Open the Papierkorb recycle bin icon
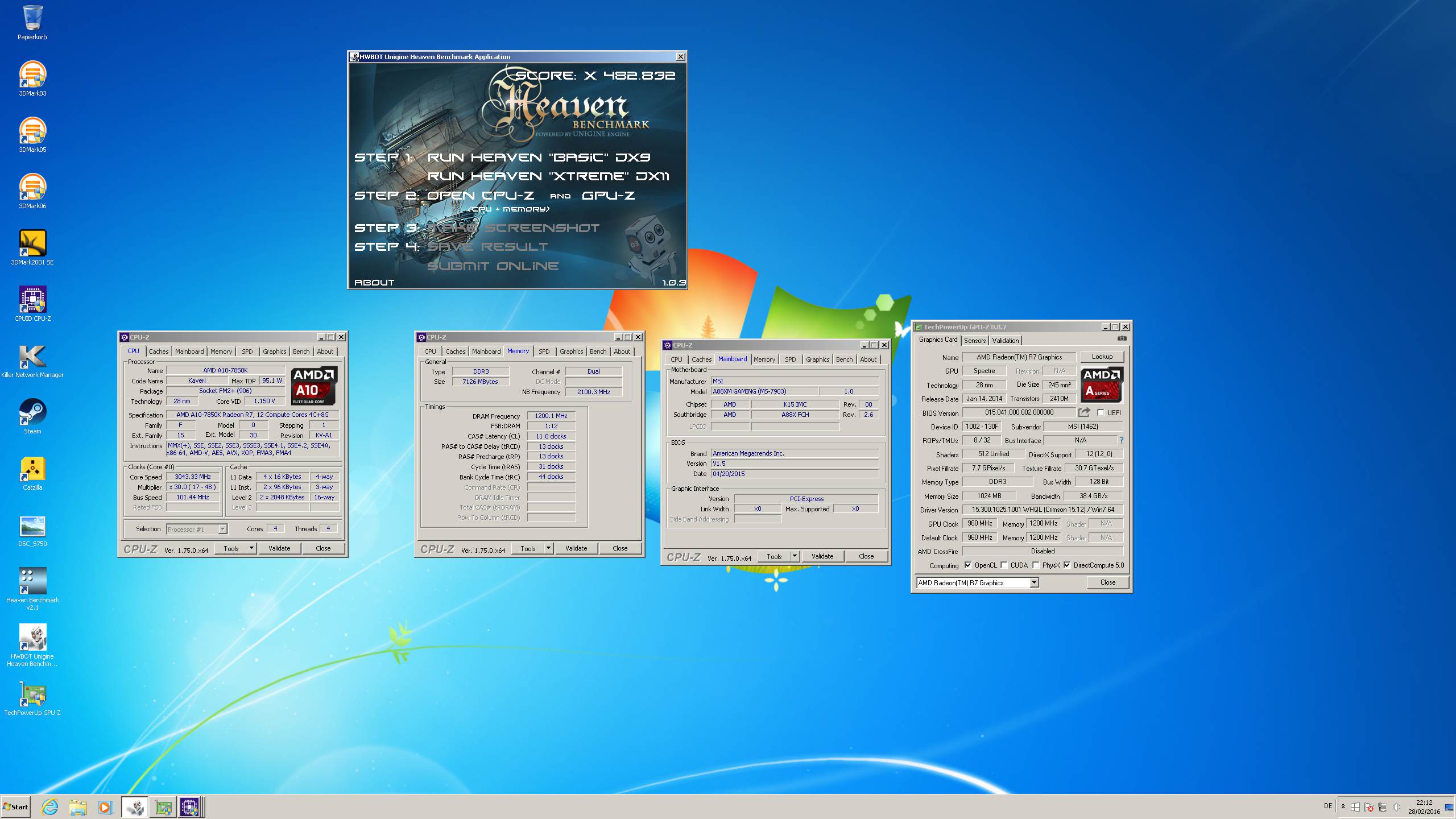The image size is (1456, 819). tap(32, 23)
